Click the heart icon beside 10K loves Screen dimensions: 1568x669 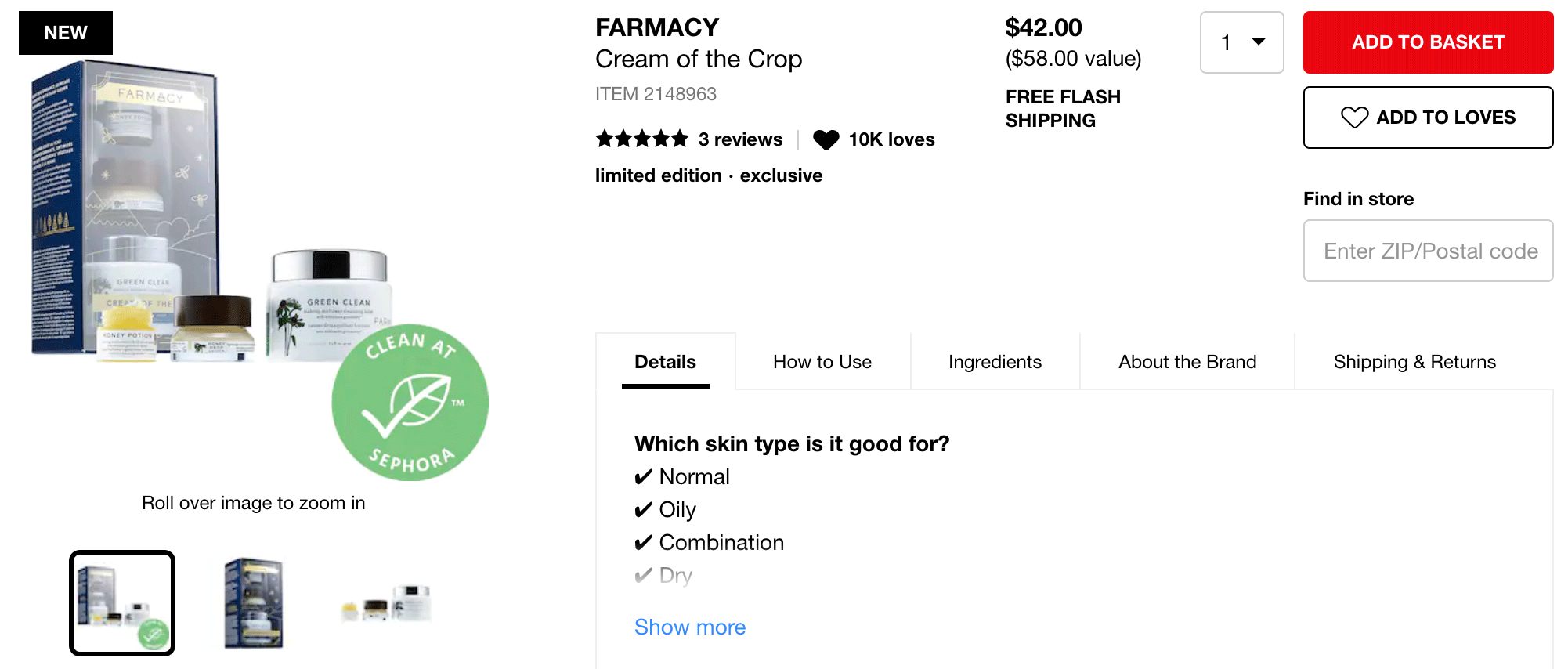(x=826, y=139)
